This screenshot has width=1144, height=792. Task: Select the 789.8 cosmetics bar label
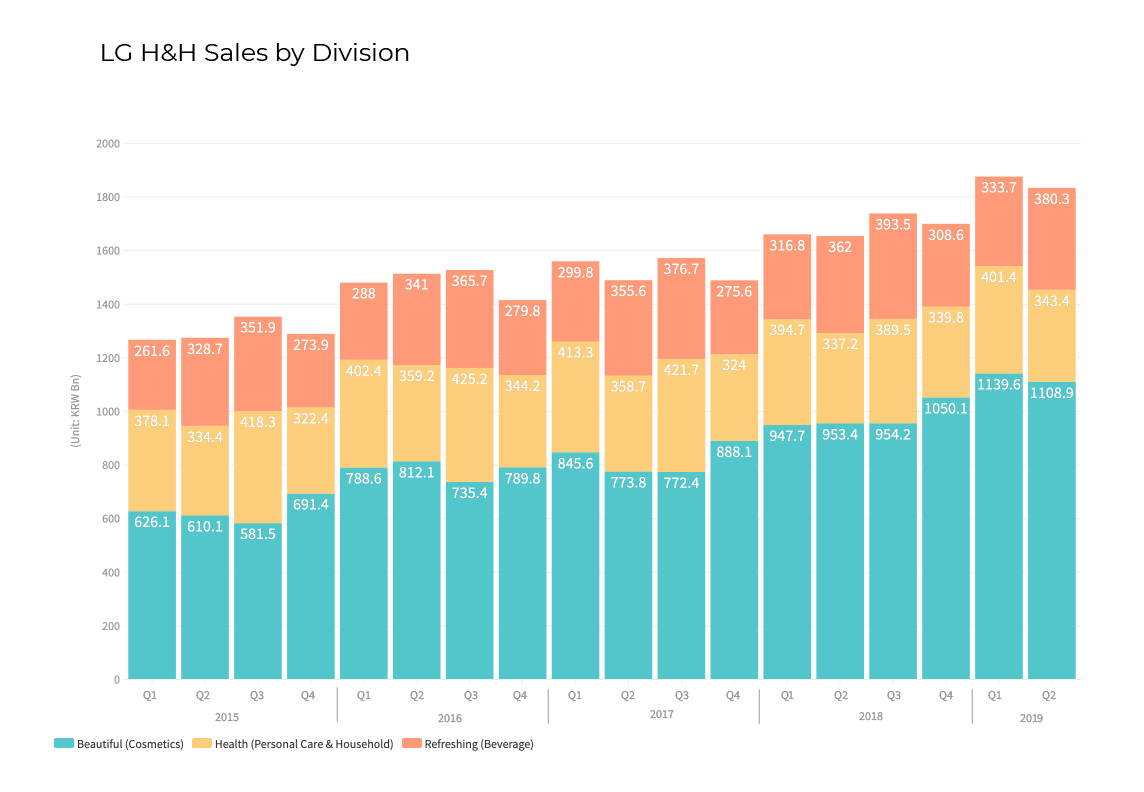click(522, 478)
